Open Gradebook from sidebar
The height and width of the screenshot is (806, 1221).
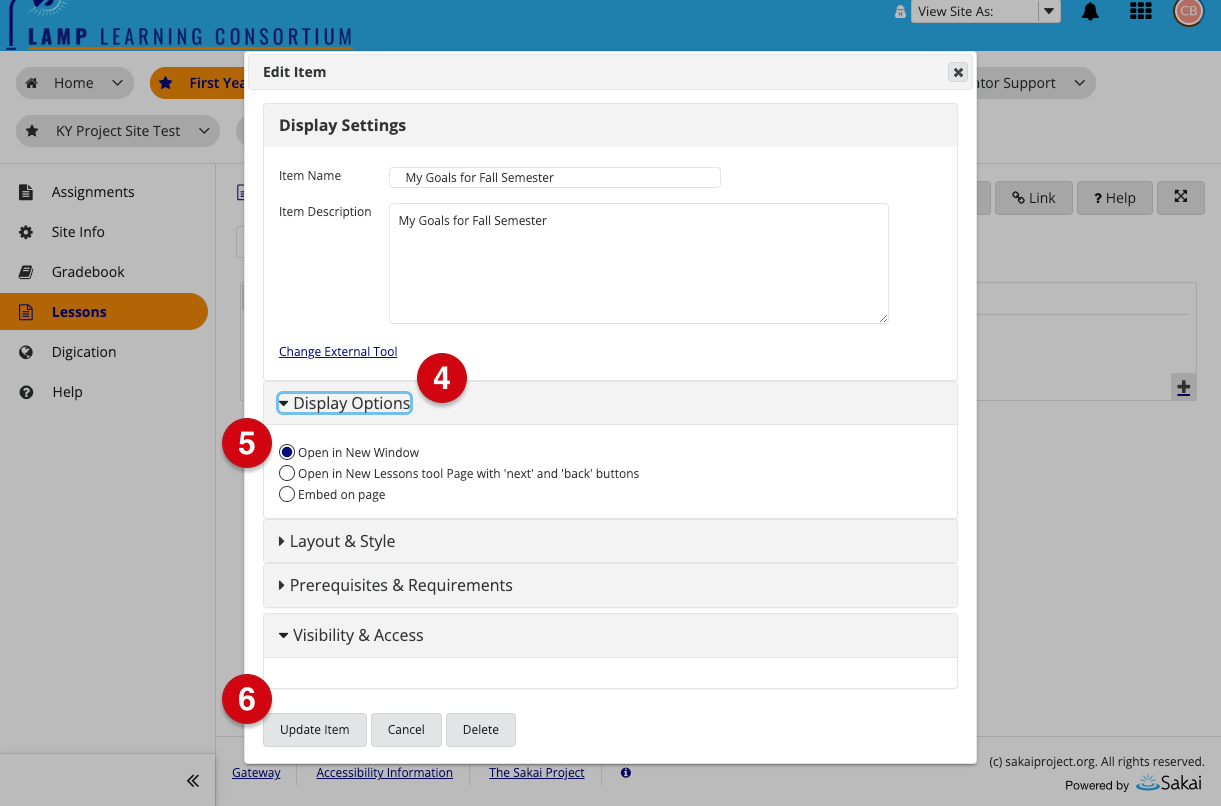88,272
